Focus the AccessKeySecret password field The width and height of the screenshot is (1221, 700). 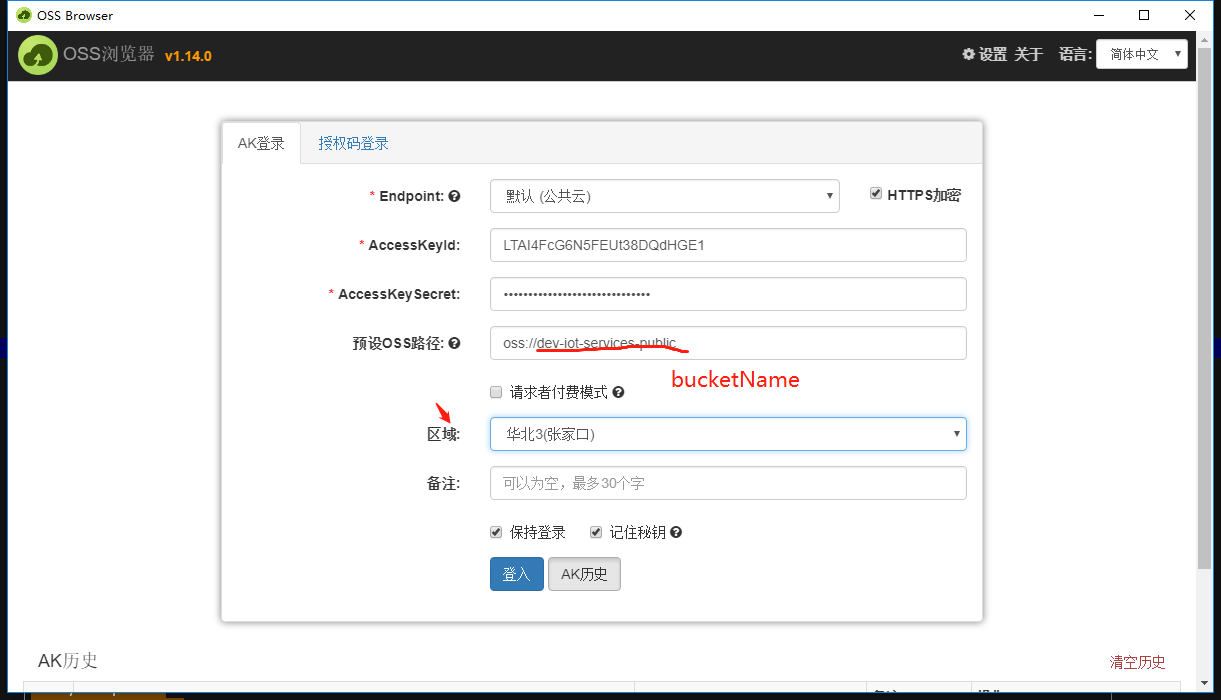(x=728, y=294)
